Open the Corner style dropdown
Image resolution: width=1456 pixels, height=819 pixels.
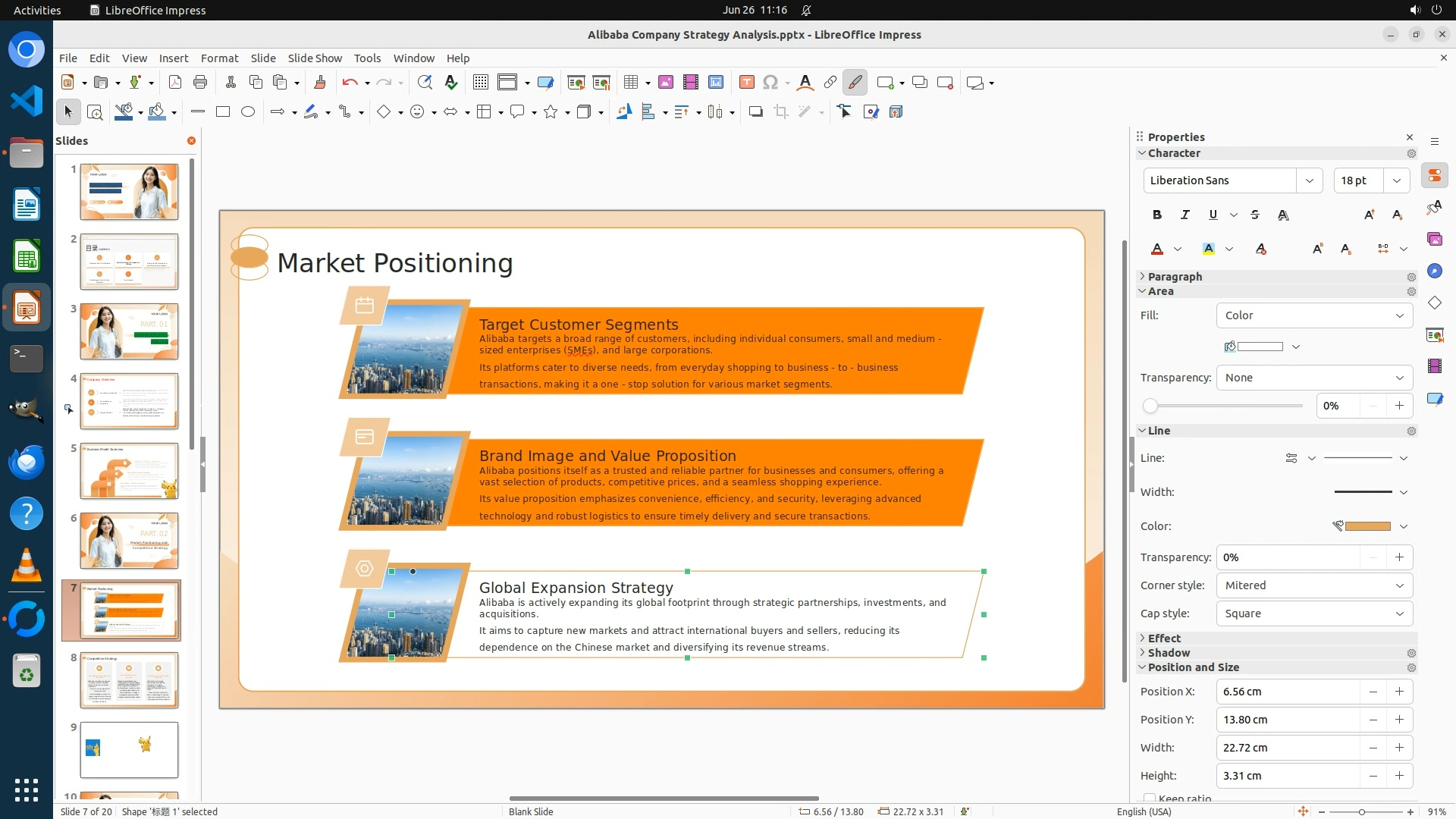coord(1314,585)
